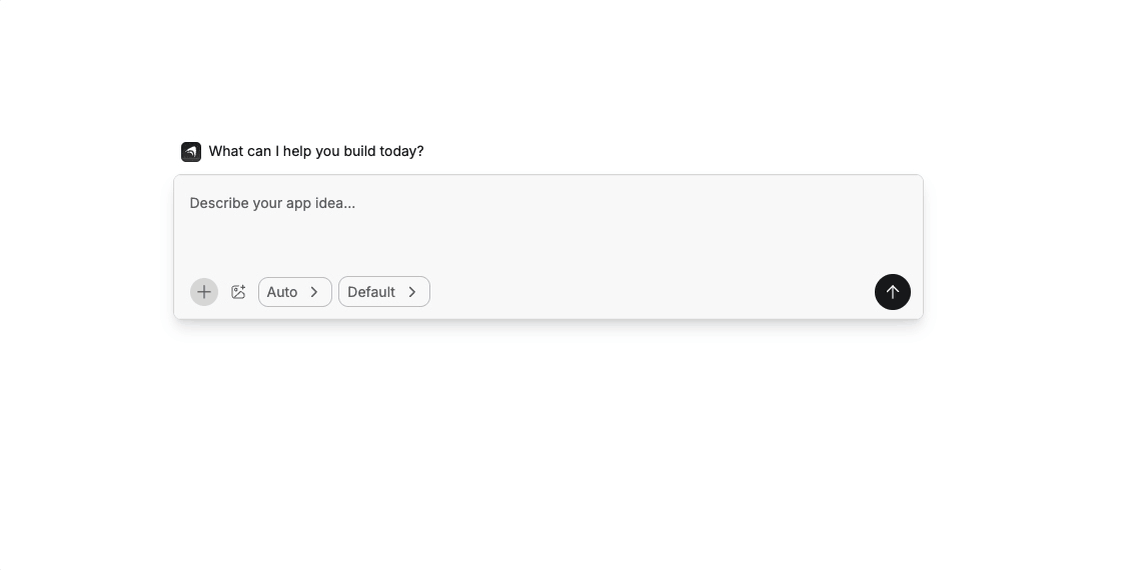Submit the prompt using the up-arrow icon
This screenshot has height=570, width=1141.
click(892, 292)
